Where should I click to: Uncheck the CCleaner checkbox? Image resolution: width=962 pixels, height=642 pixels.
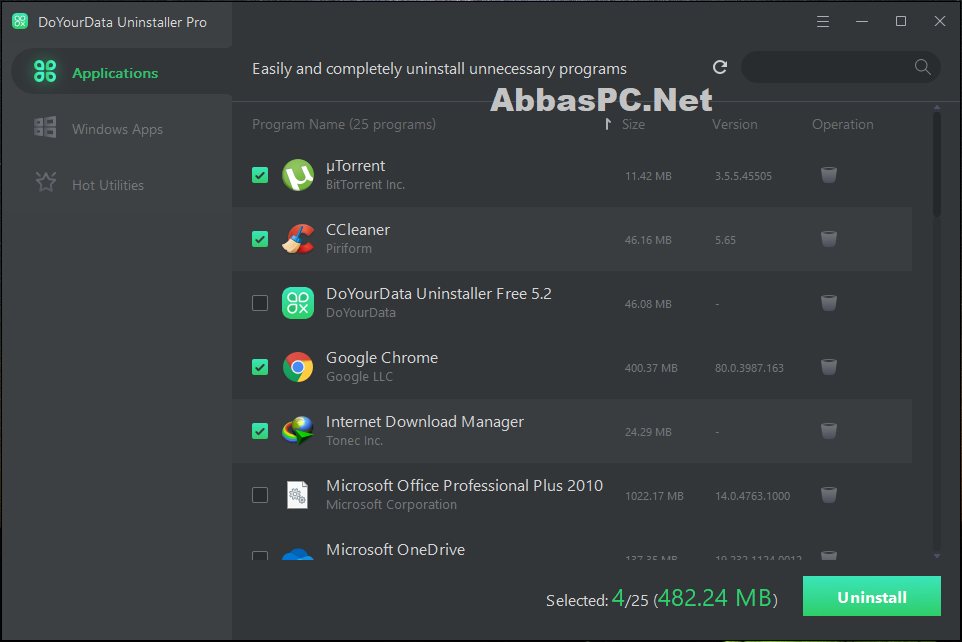(260, 239)
